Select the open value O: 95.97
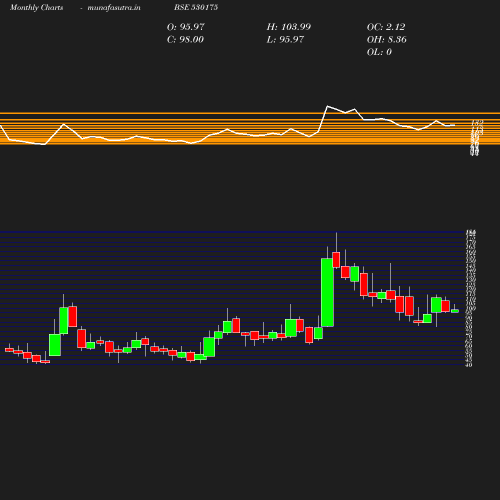Screen dimensions: 500x500 pos(186,27)
